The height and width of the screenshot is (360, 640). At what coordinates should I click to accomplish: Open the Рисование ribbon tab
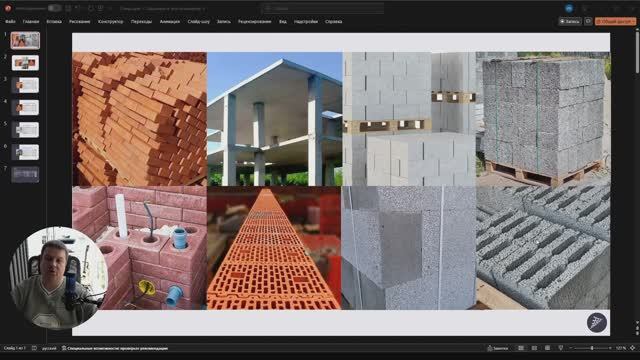(79, 21)
